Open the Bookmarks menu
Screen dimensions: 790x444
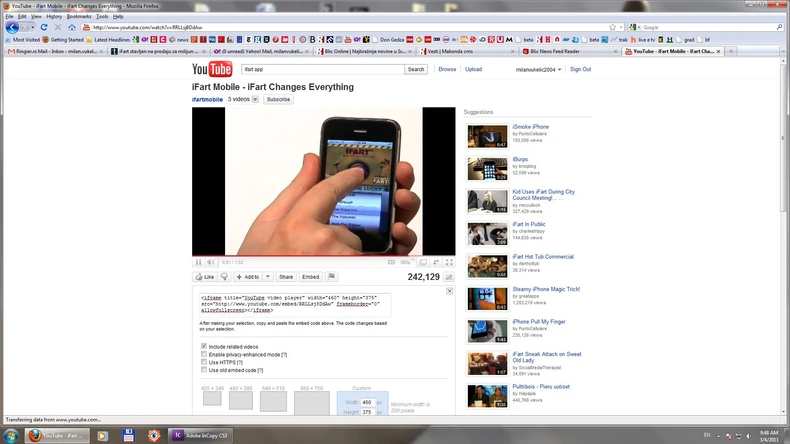tap(78, 16)
